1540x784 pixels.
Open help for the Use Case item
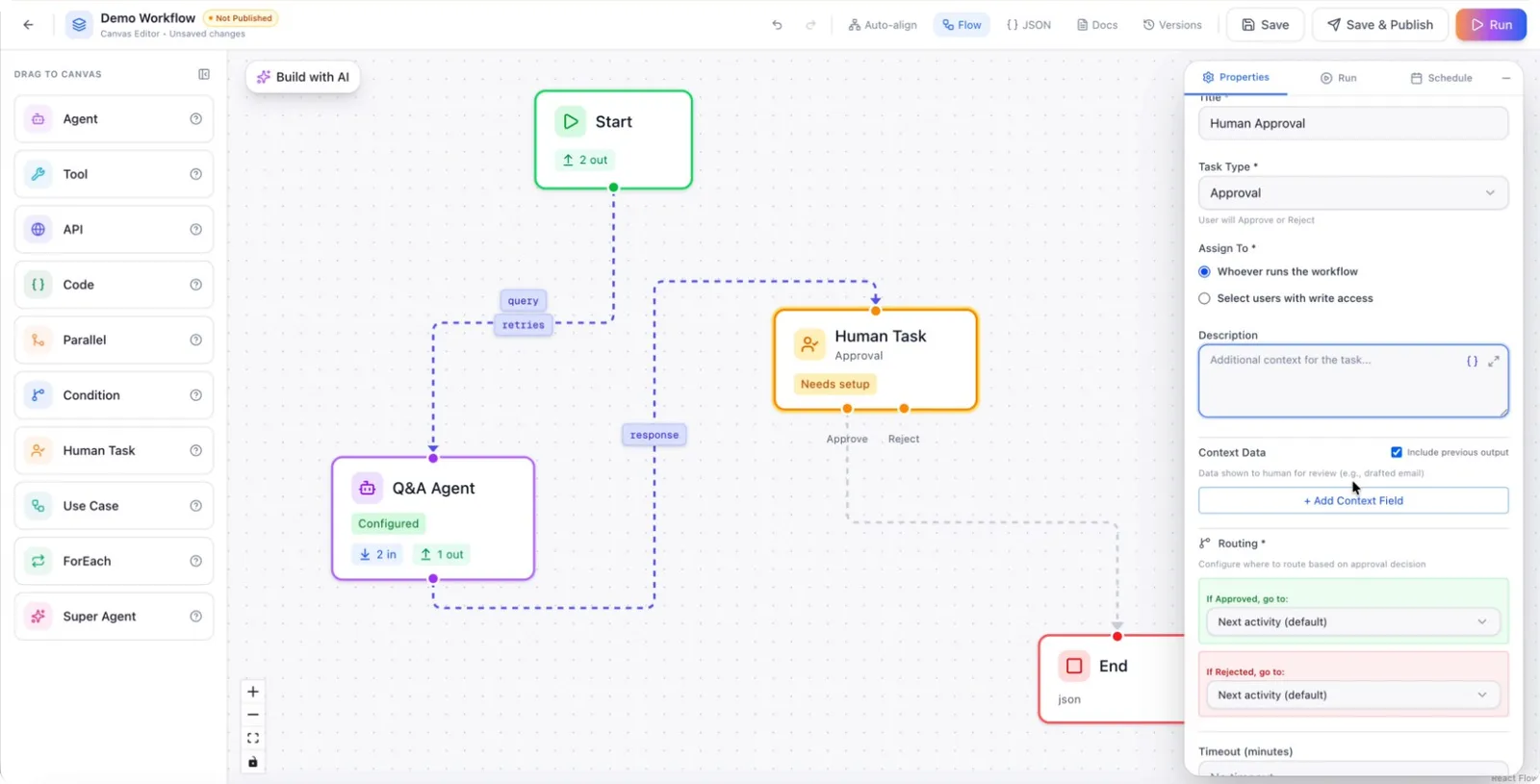(x=196, y=506)
